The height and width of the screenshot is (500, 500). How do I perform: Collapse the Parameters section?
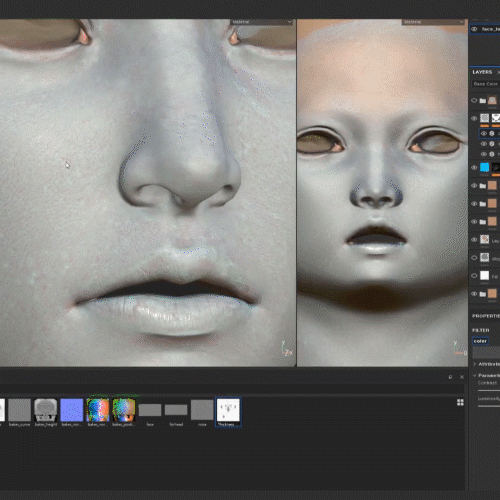pos(475,375)
